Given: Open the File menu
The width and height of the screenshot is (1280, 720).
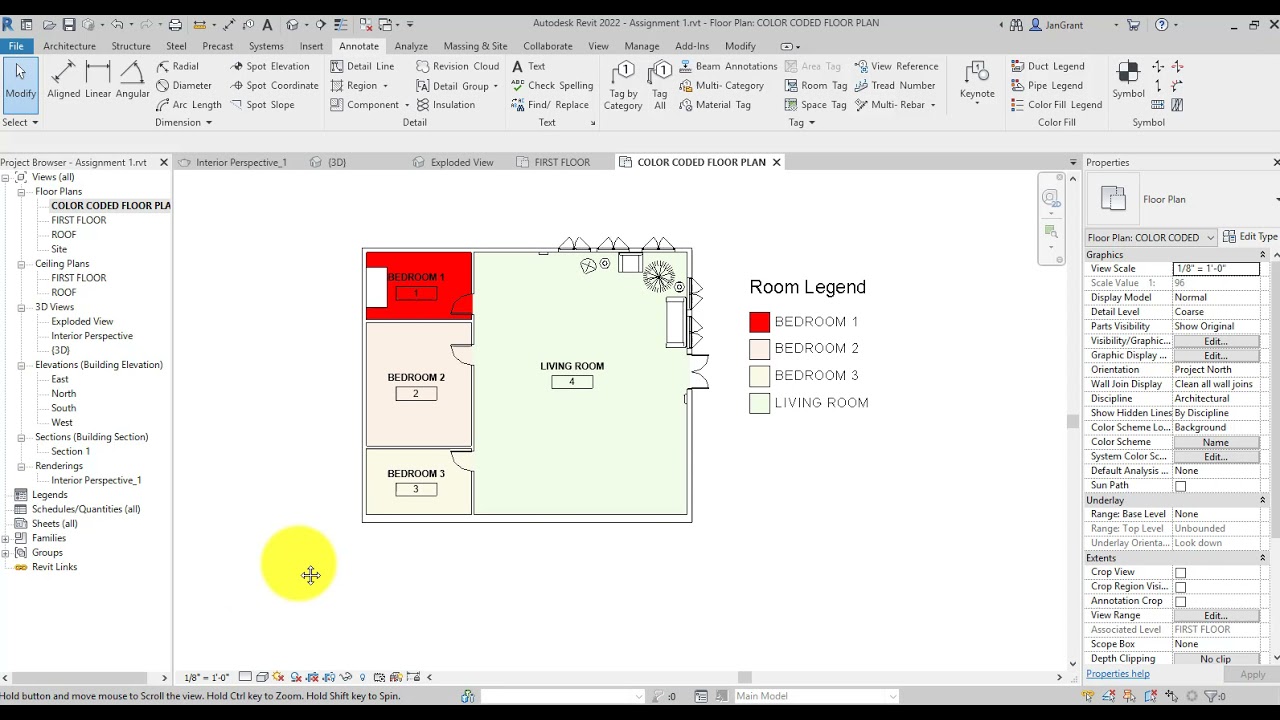Looking at the screenshot, I should pyautogui.click(x=16, y=46).
